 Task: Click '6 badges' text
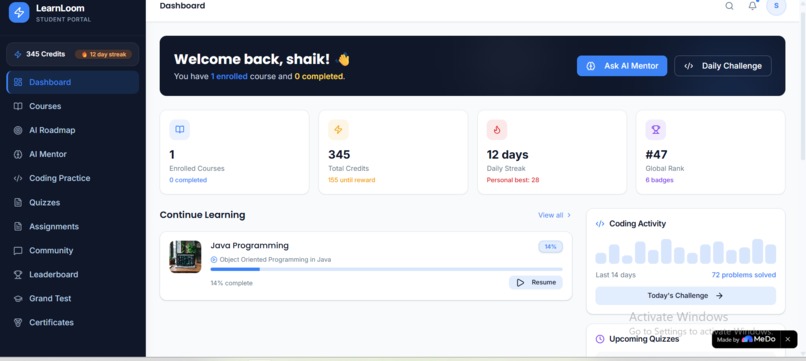[660, 180]
